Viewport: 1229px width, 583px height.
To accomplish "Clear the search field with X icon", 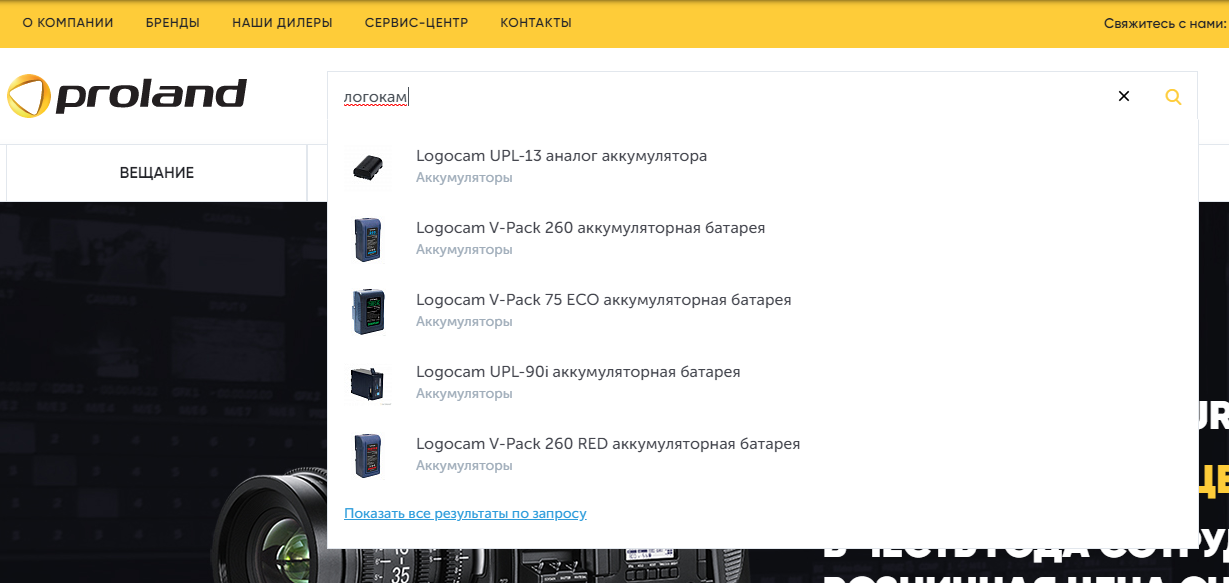I will pos(1123,97).
